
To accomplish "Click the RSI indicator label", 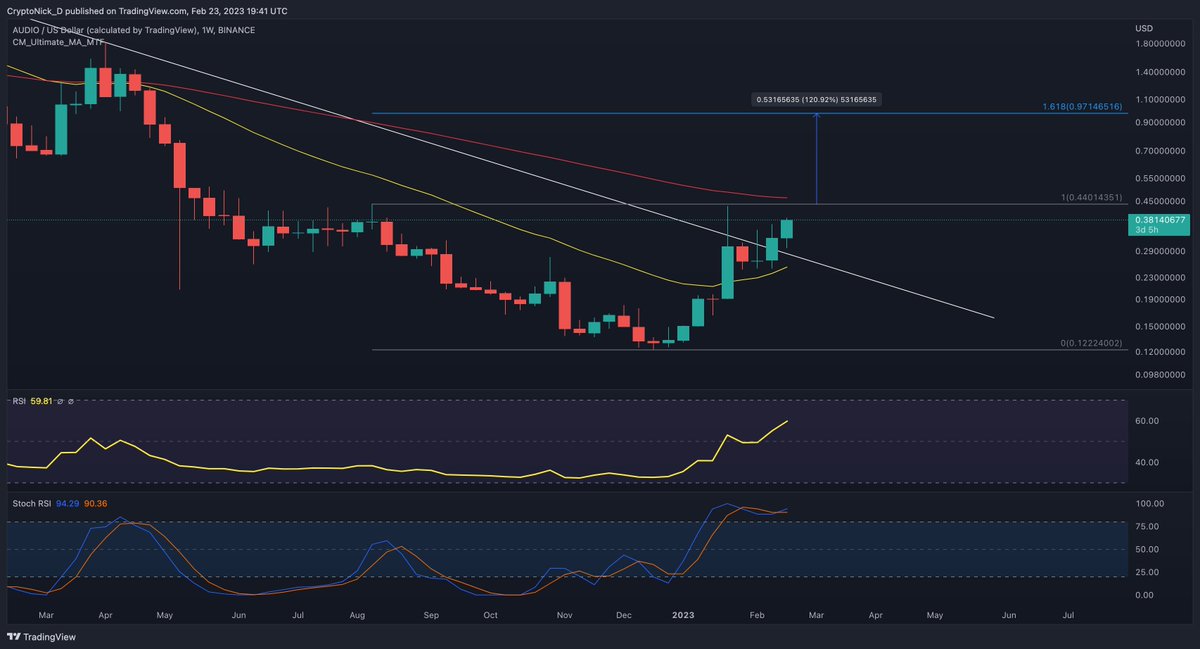I will [18, 402].
